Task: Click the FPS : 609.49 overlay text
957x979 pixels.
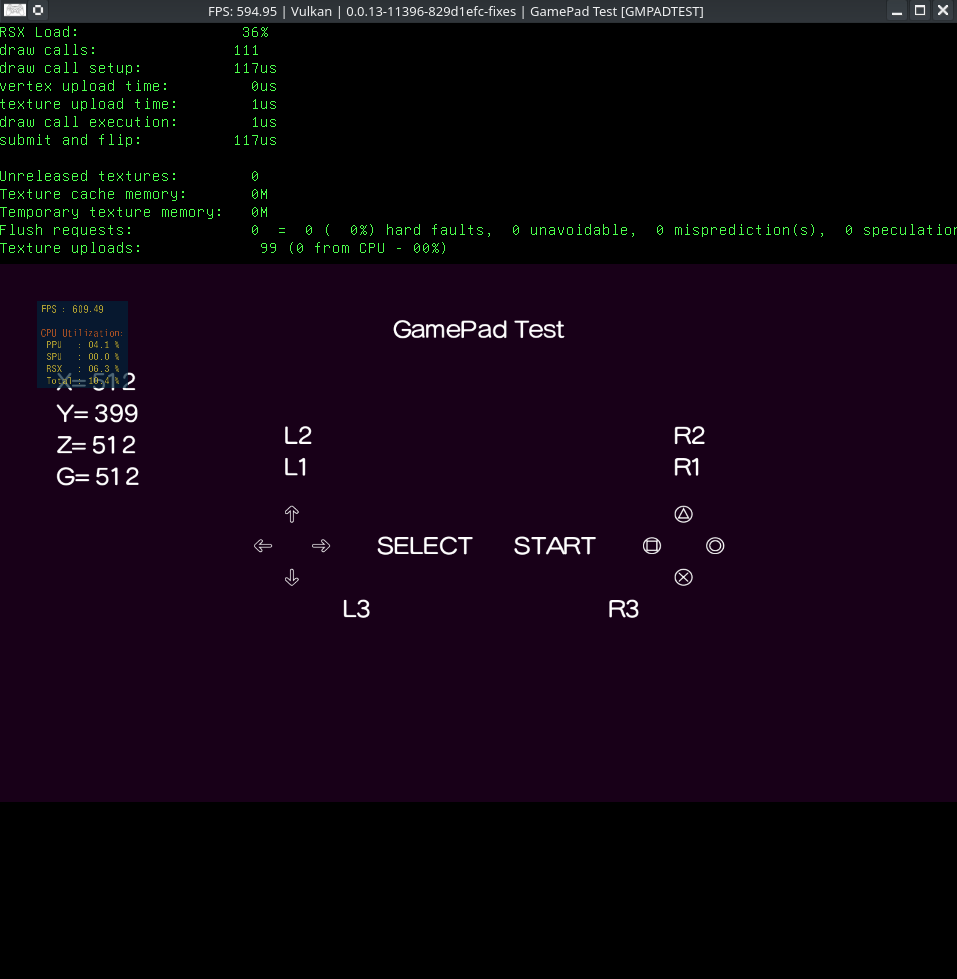Action: coord(72,309)
